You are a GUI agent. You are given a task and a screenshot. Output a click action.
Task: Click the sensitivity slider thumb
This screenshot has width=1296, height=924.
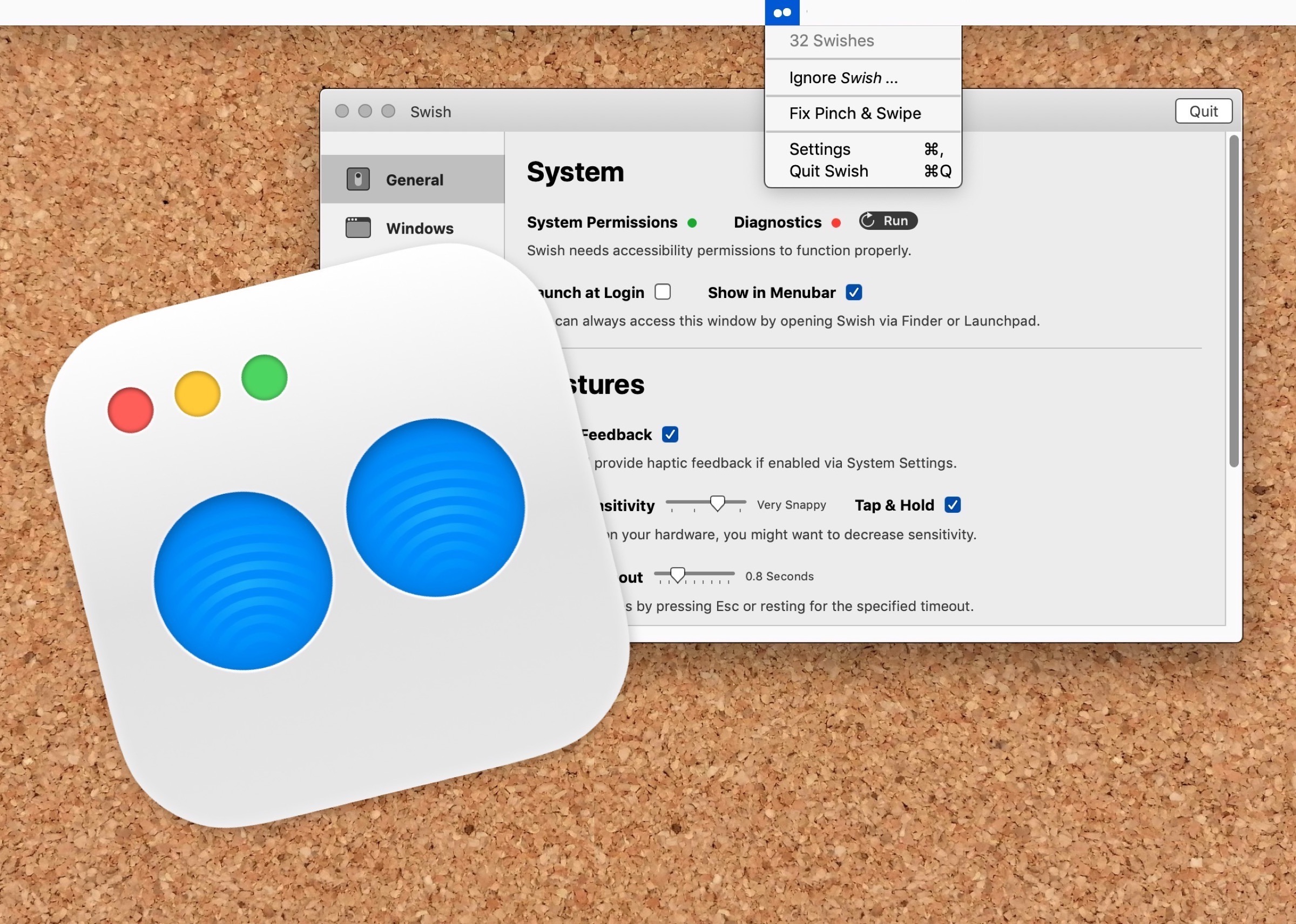[x=718, y=503]
